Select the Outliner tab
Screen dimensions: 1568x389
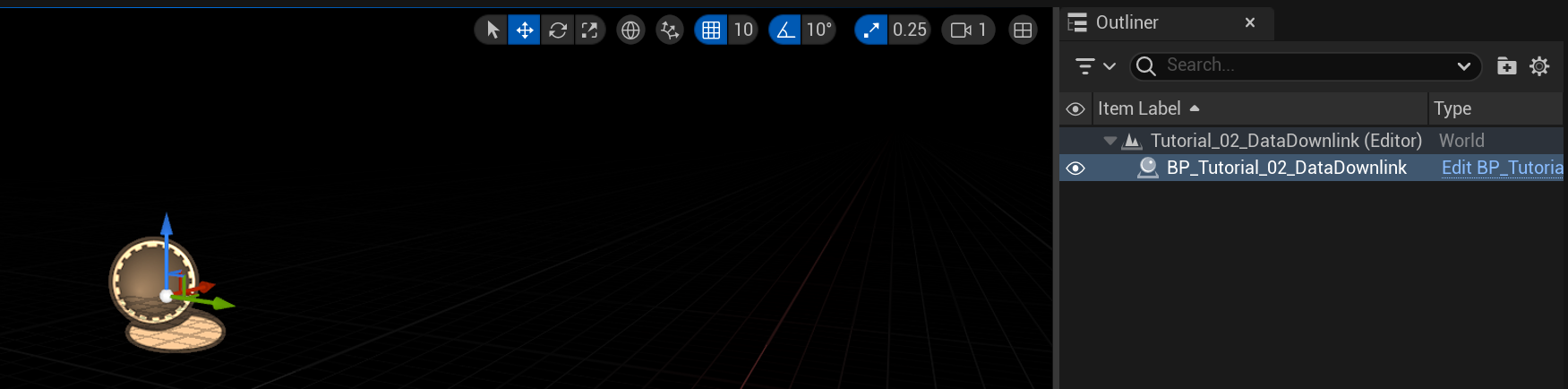1127,22
